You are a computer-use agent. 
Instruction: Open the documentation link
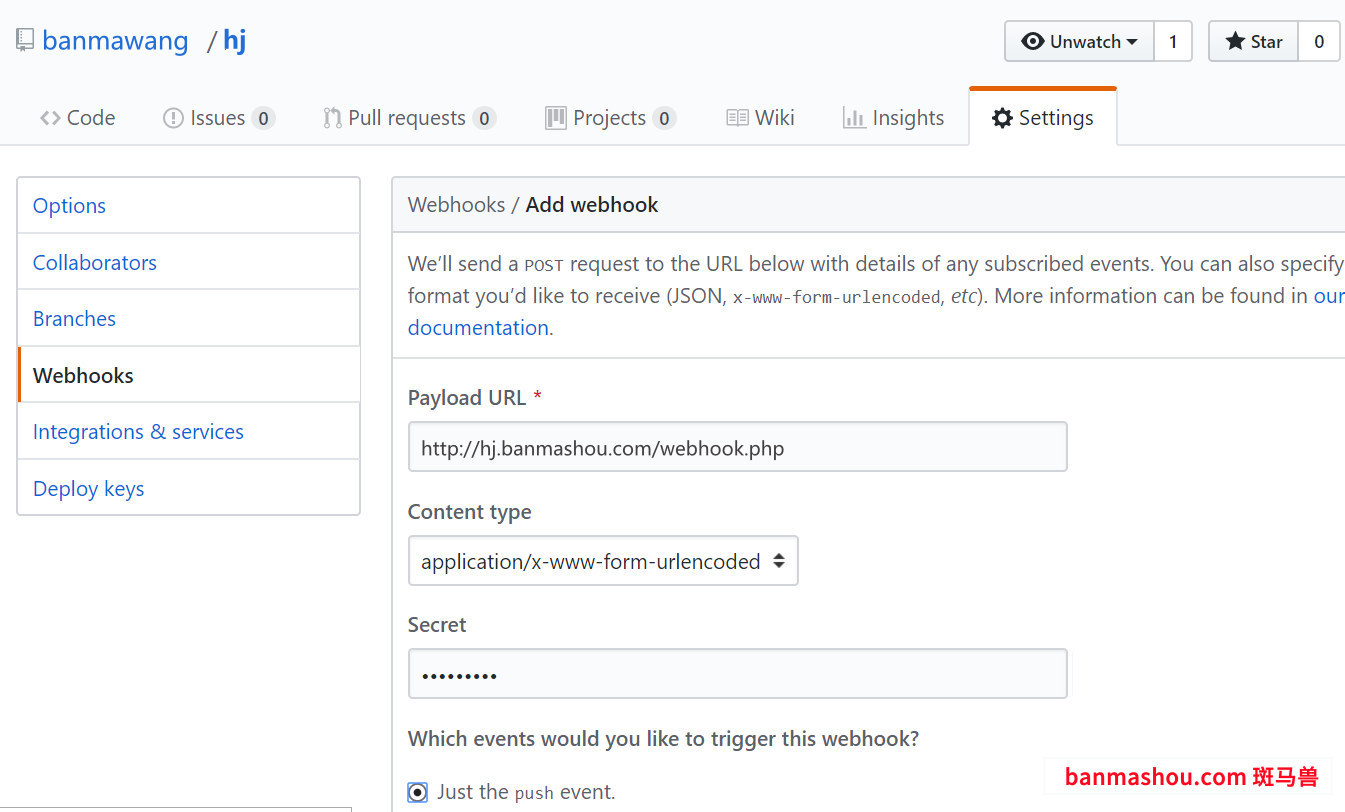(478, 328)
